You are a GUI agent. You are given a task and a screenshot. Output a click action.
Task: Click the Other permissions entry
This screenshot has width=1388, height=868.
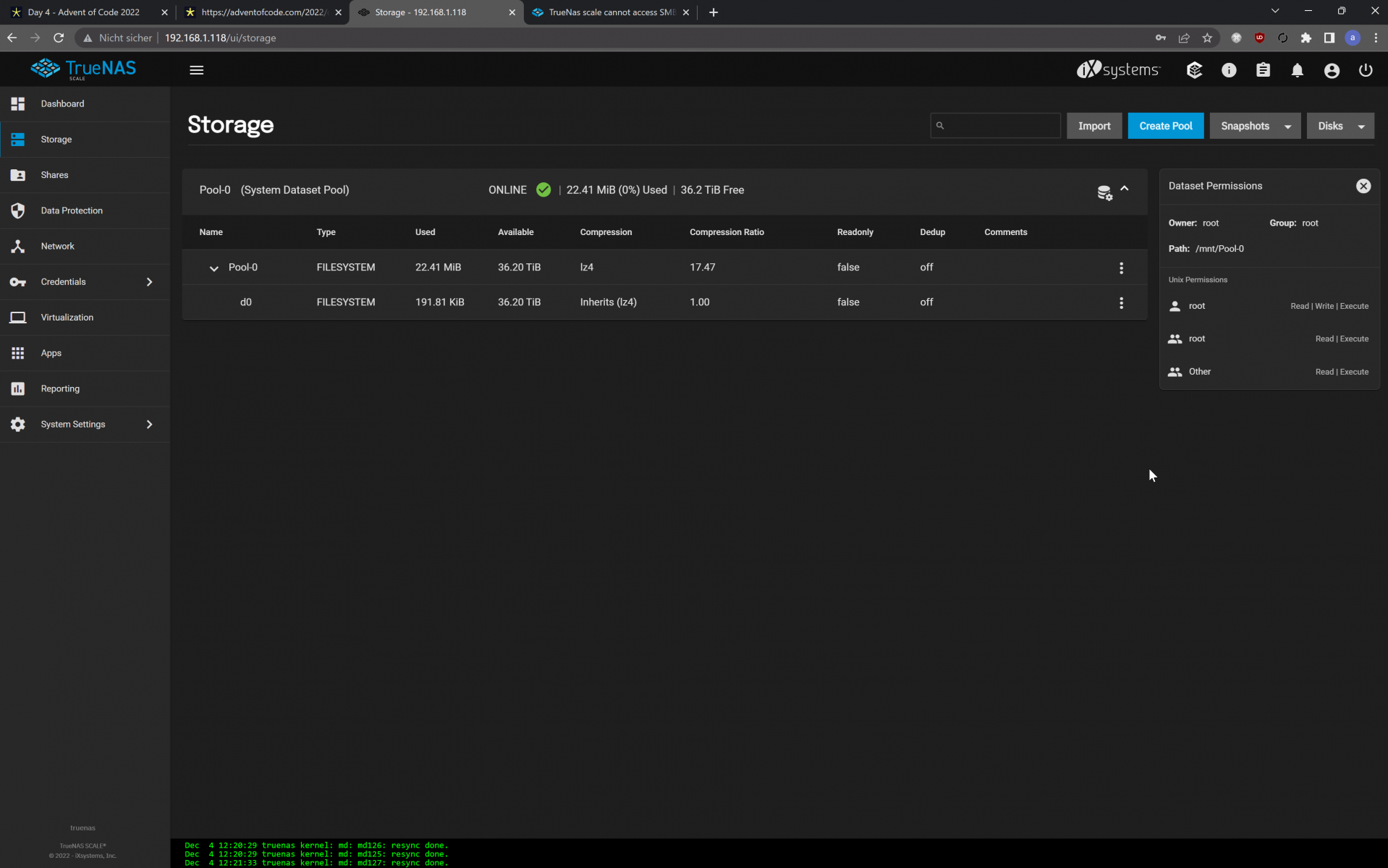tap(1269, 372)
